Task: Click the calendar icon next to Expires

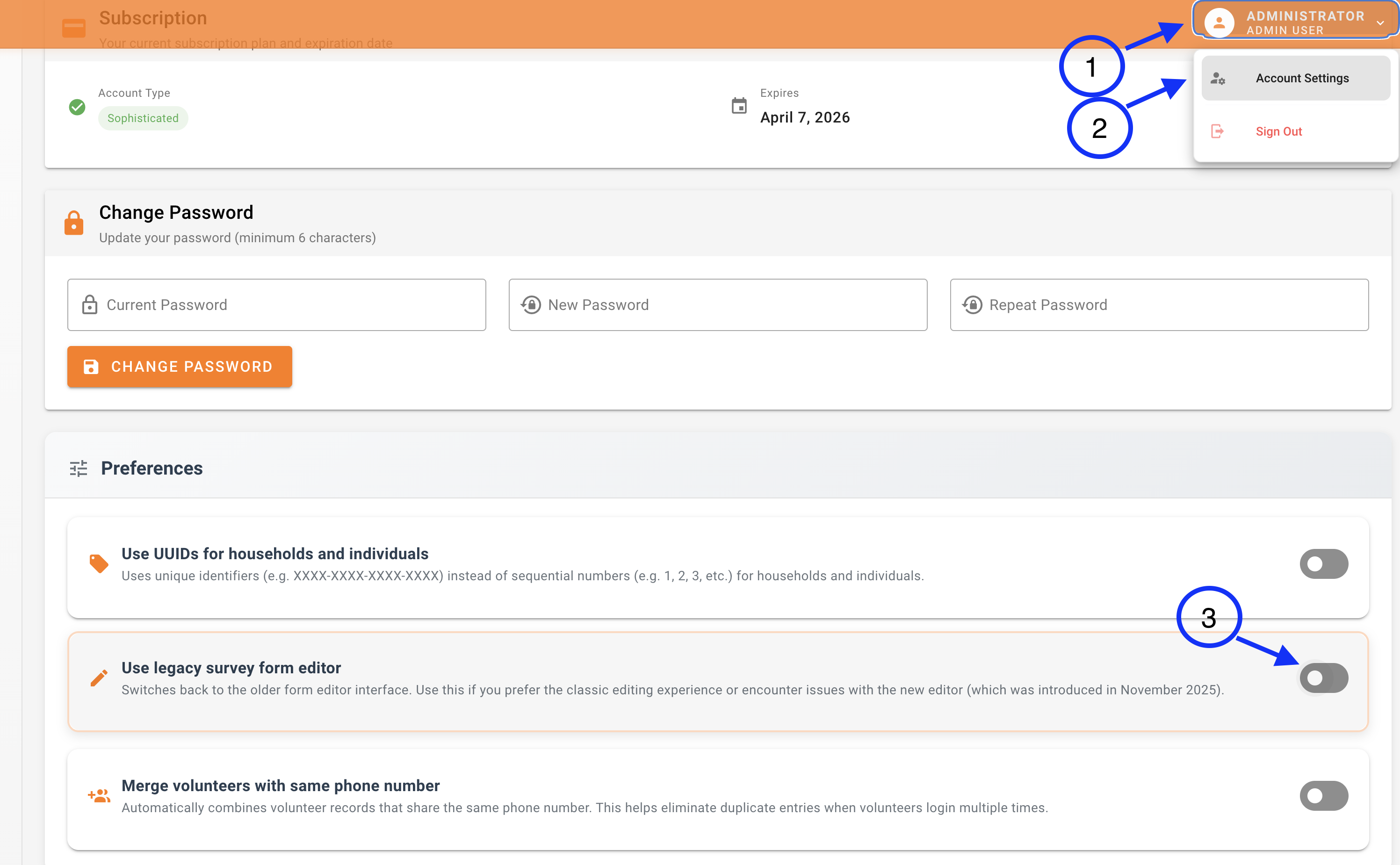Action: click(739, 106)
